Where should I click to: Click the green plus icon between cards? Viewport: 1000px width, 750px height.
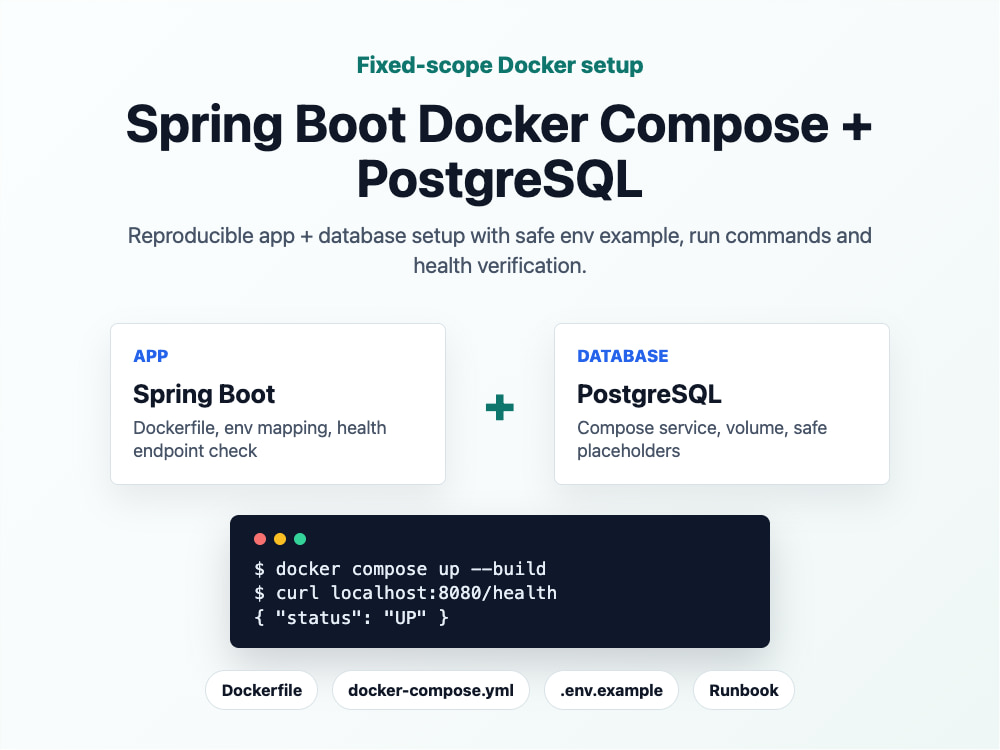point(499,408)
